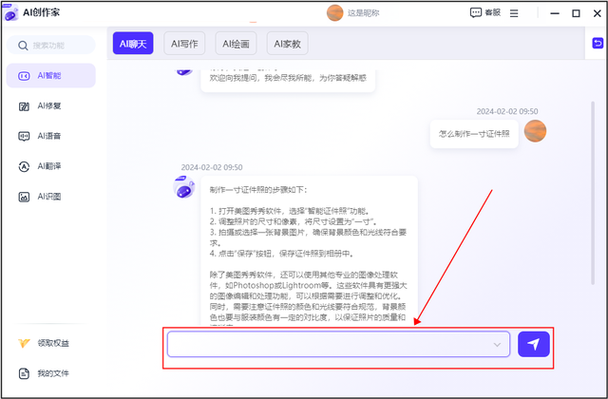The image size is (608, 399).
Task: Click the bot avatar beside the answer
Action: 184,187
